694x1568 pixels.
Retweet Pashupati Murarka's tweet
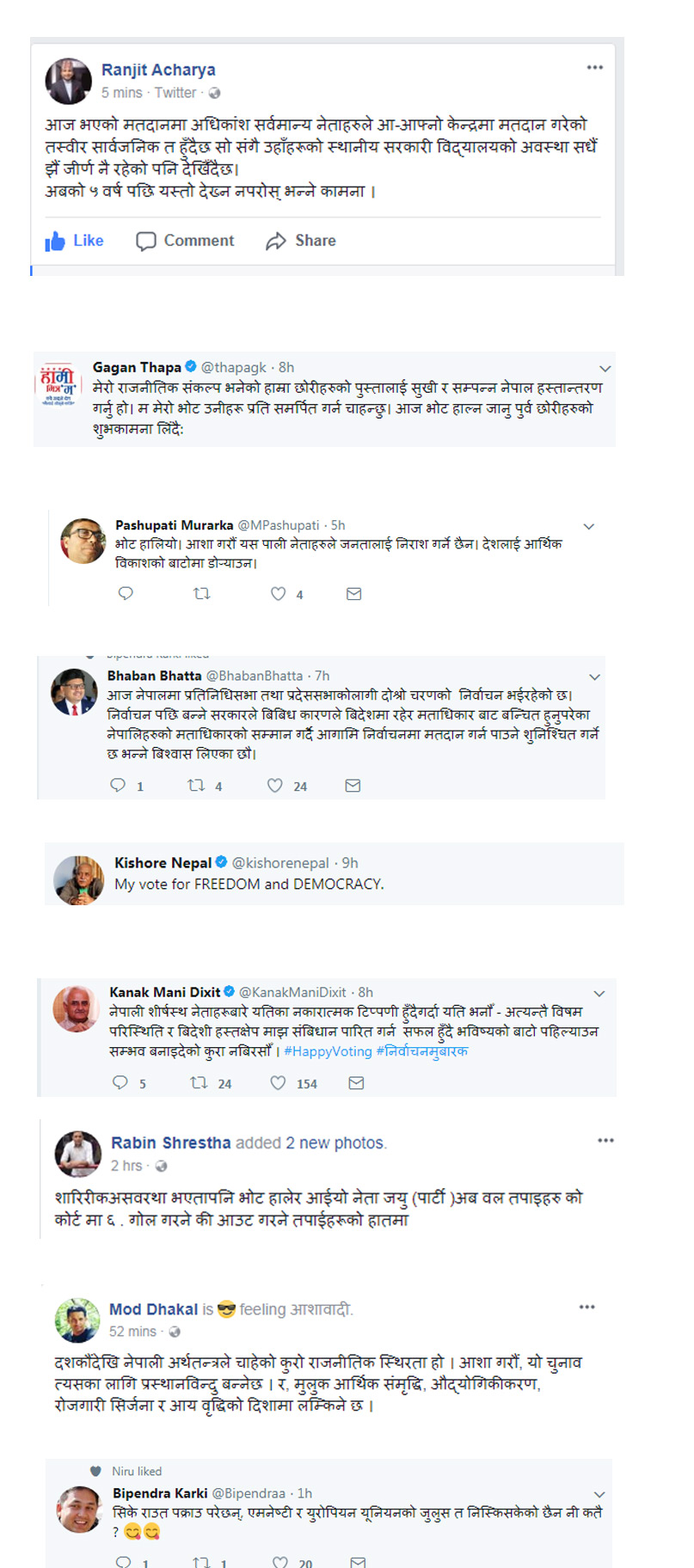[x=202, y=593]
